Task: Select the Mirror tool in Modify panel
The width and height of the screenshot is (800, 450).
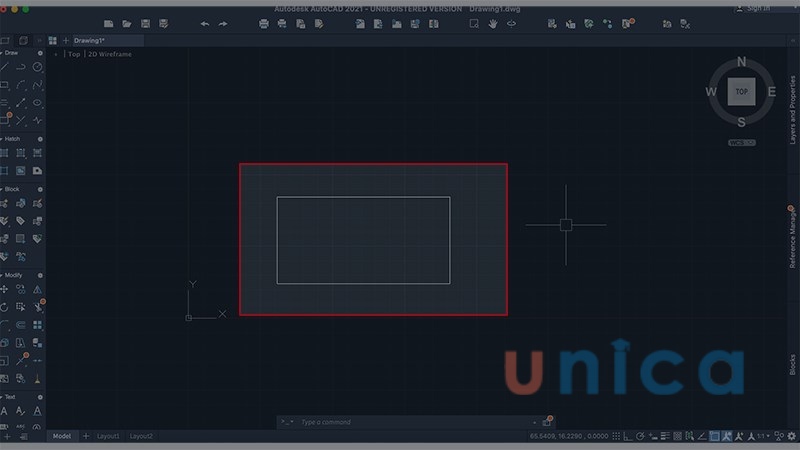Action: click(37, 289)
